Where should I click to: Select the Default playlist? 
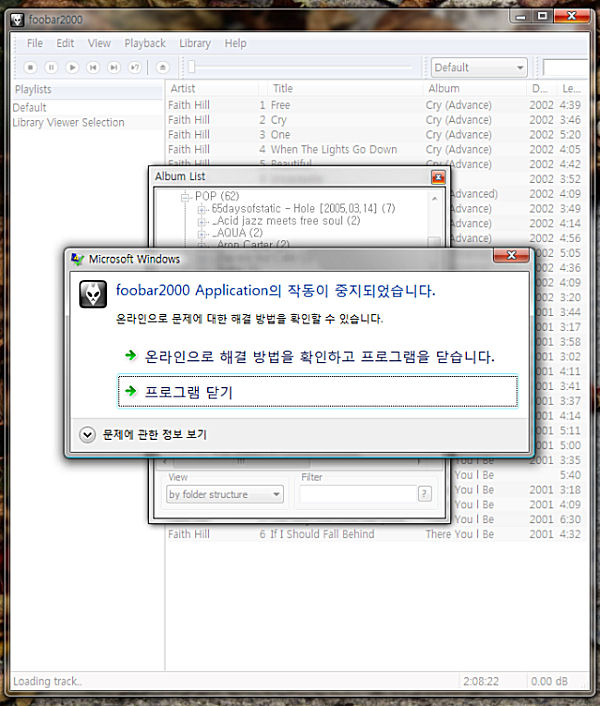tap(29, 108)
